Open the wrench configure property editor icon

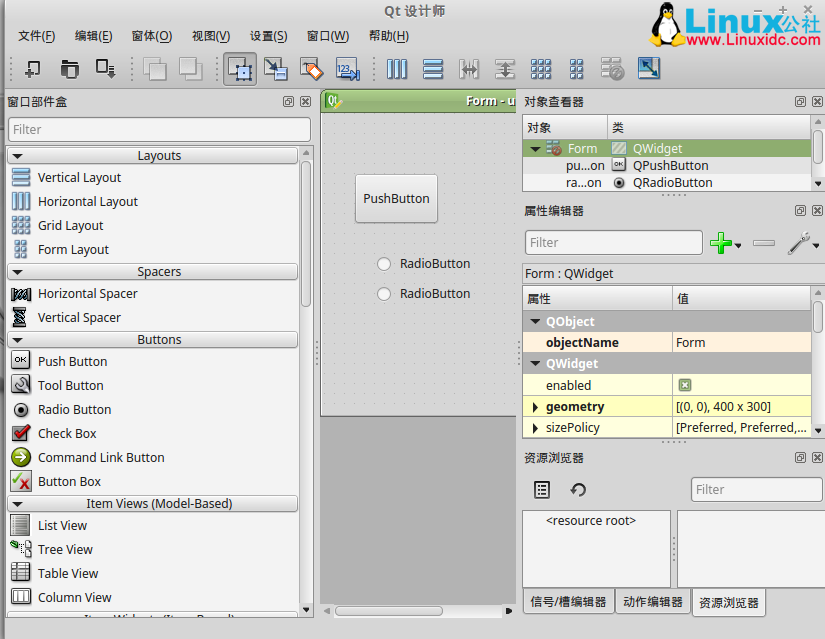coord(799,243)
